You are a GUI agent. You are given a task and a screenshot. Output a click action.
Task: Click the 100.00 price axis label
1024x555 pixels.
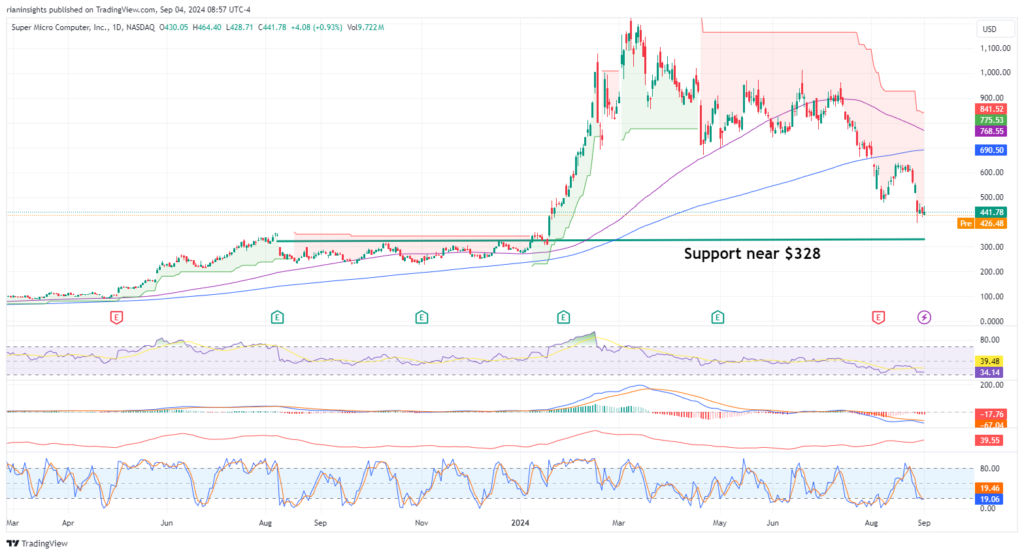991,296
